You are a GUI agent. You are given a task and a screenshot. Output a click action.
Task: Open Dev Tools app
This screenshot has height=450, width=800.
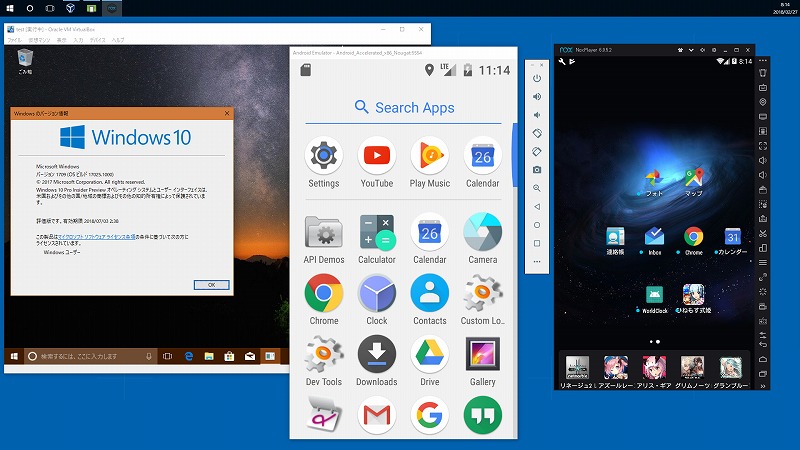pos(323,354)
